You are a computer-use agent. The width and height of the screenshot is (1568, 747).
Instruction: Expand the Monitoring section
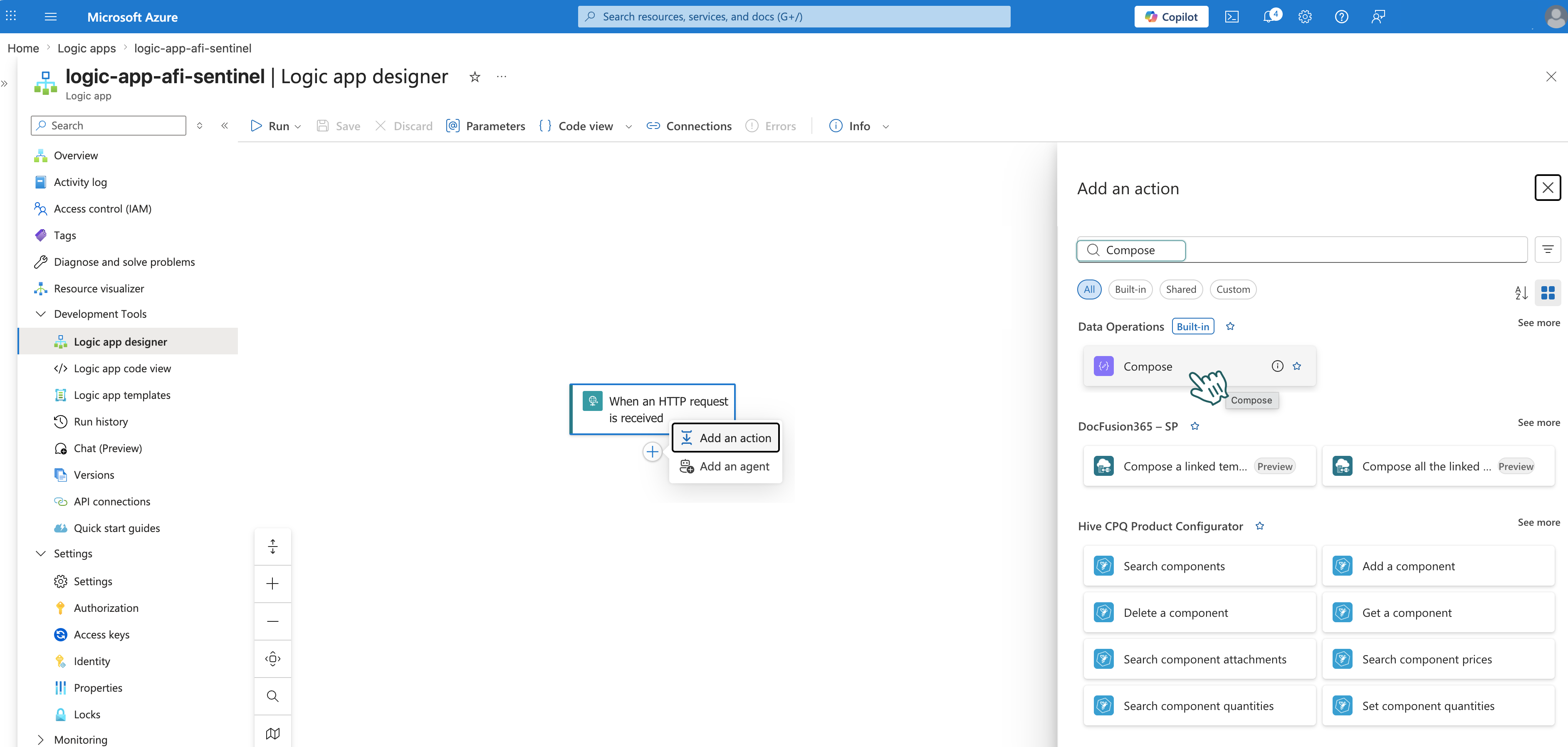(x=41, y=740)
